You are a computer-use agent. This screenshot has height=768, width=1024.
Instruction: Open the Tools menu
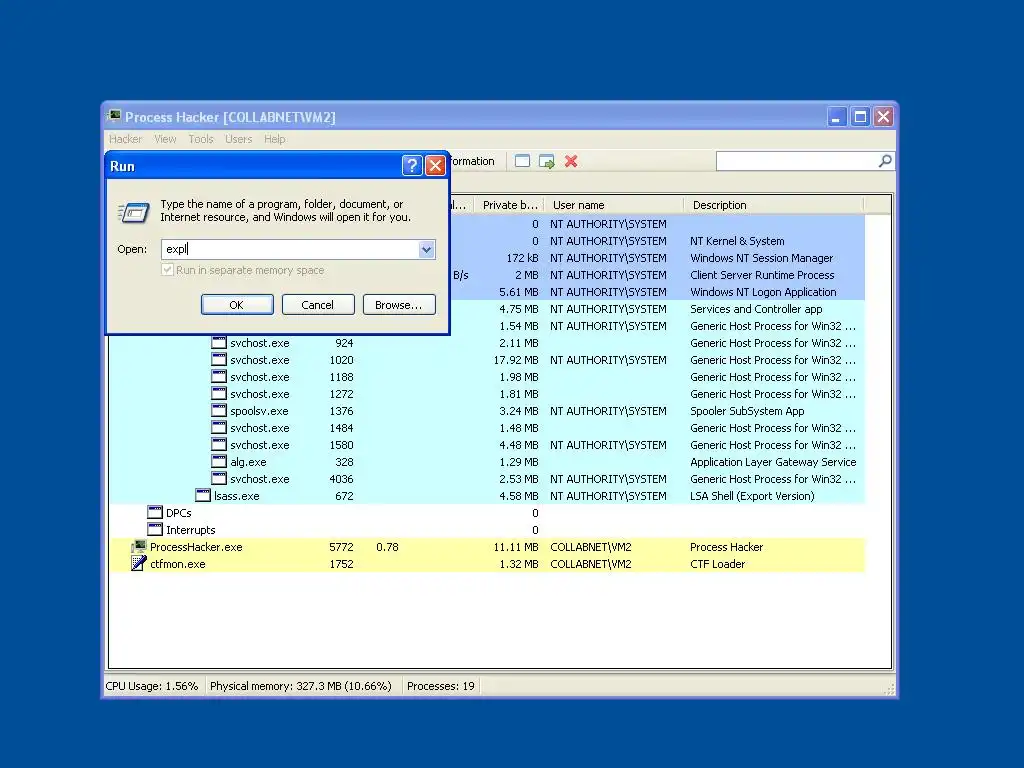(201, 139)
